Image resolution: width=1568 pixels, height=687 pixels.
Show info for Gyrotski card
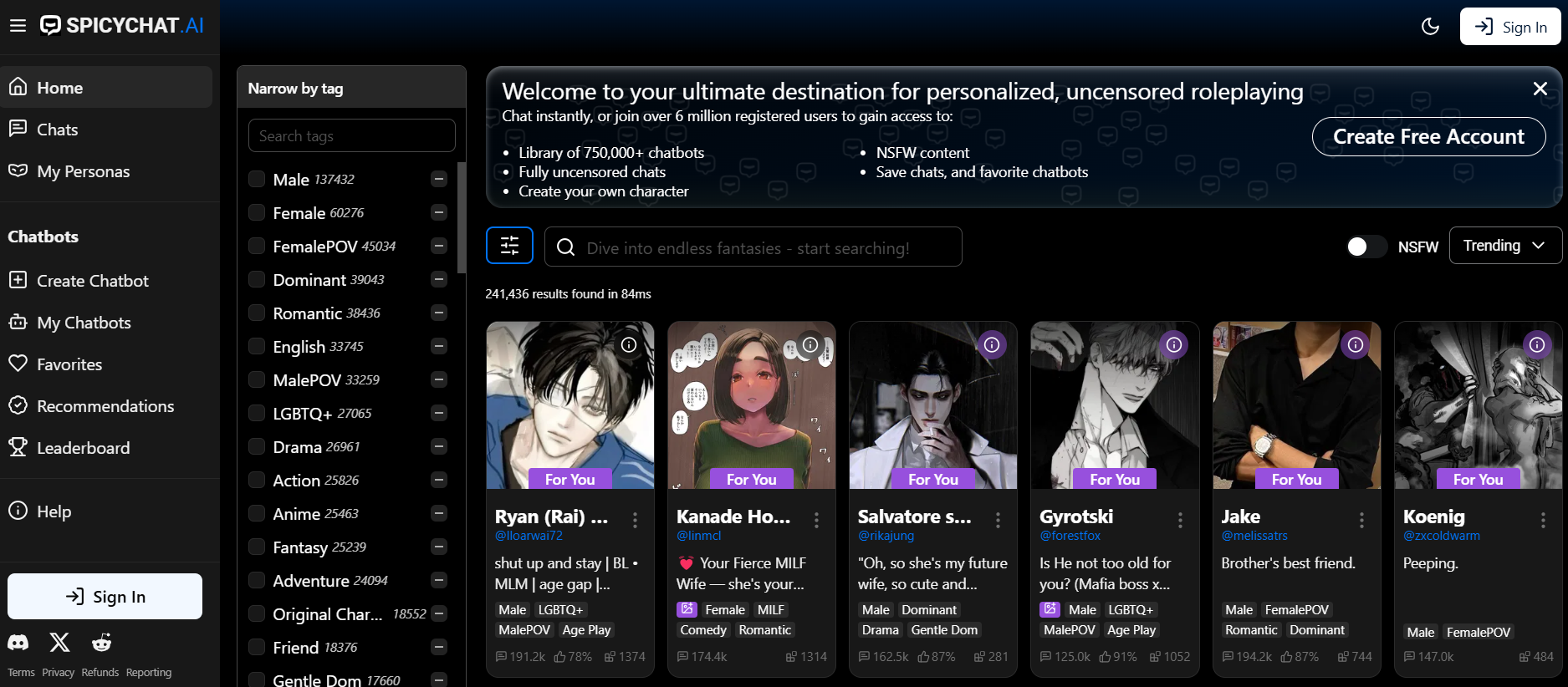tap(1174, 344)
